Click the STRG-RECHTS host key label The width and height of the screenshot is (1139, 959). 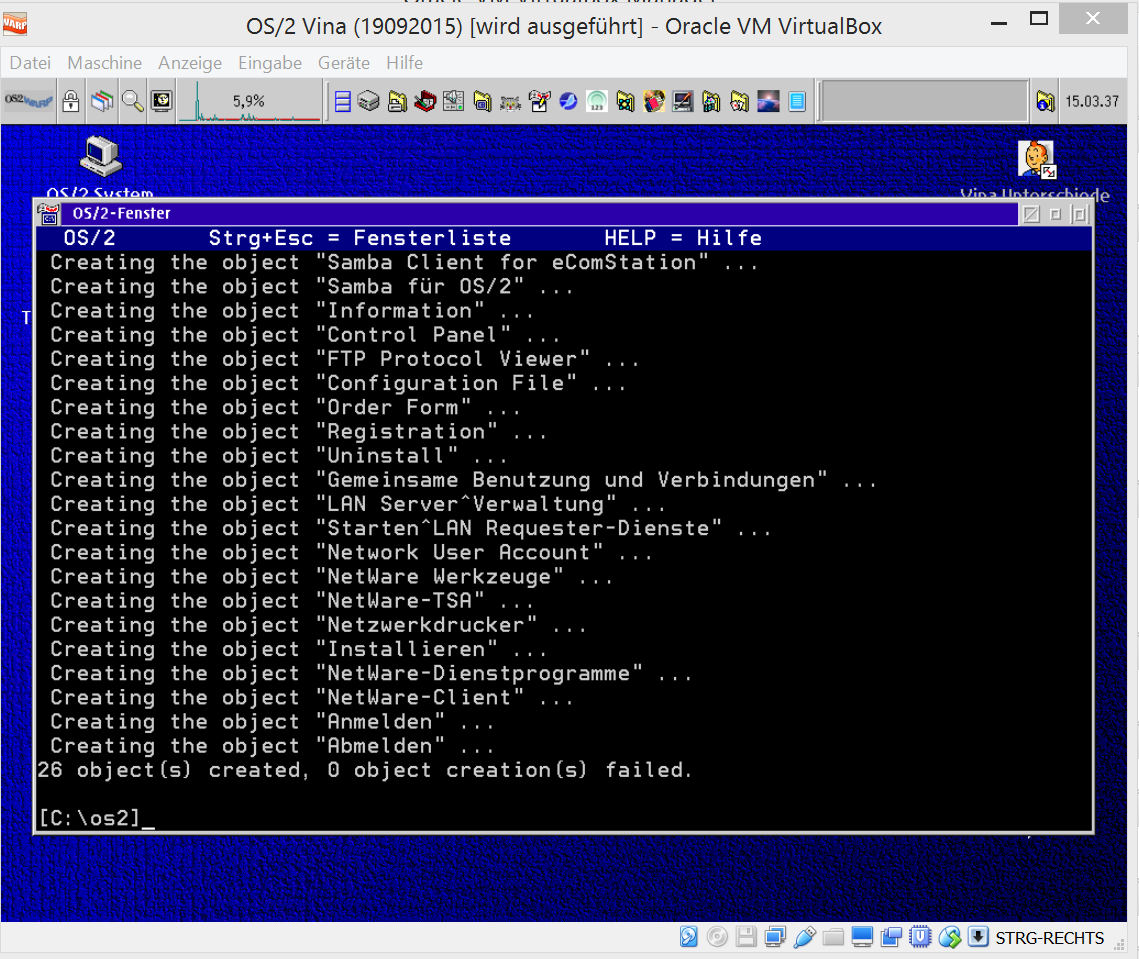1050,938
